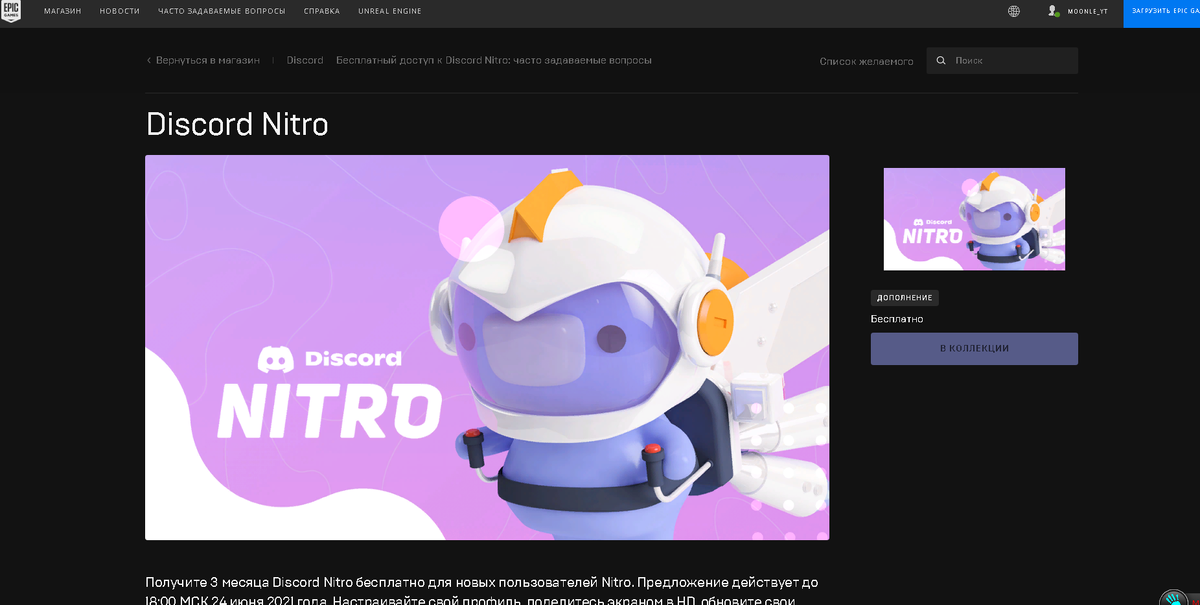Open the Новости menu item
This screenshot has height=605, width=1200.
click(x=120, y=11)
